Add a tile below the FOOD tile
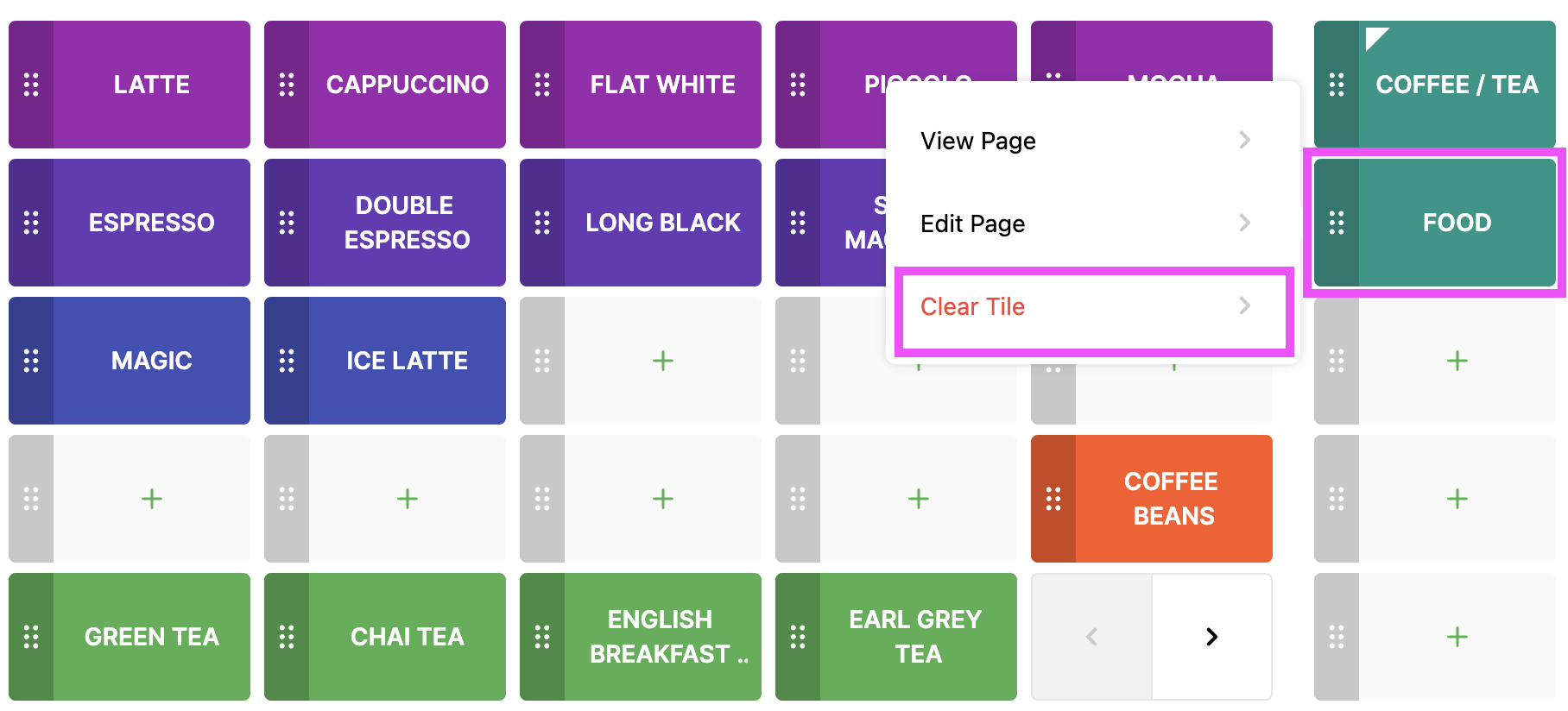1568x711 pixels. pyautogui.click(x=1457, y=361)
